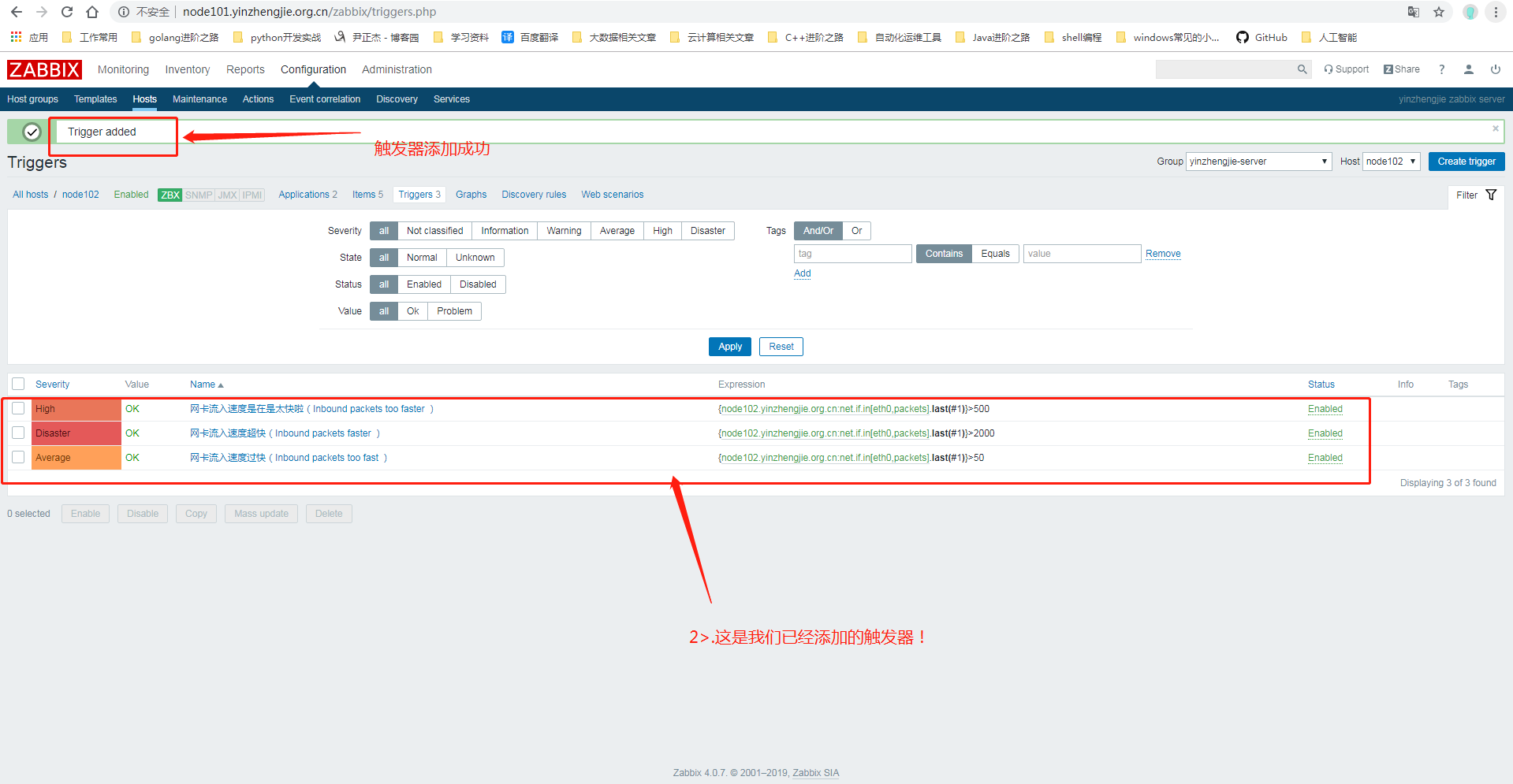Viewport: 1513px width, 784px height.
Task: Go to Templates submenu
Action: tap(95, 99)
